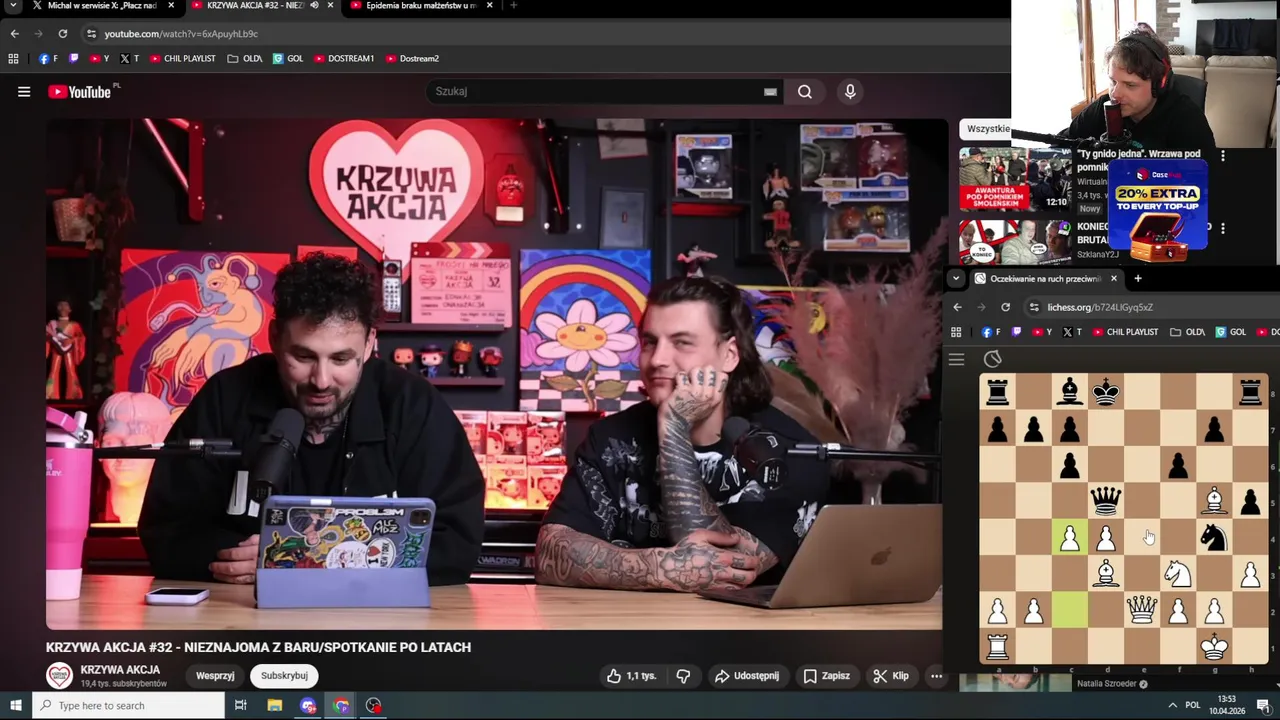
Task: Open the YouTube hamburger guide menu
Action: click(24, 92)
